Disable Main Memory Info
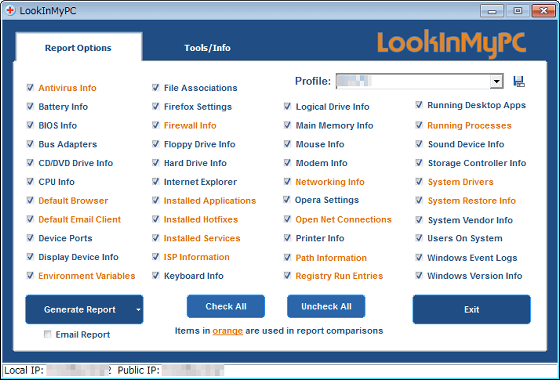Screen dimensions: 560x380 pos(287,125)
